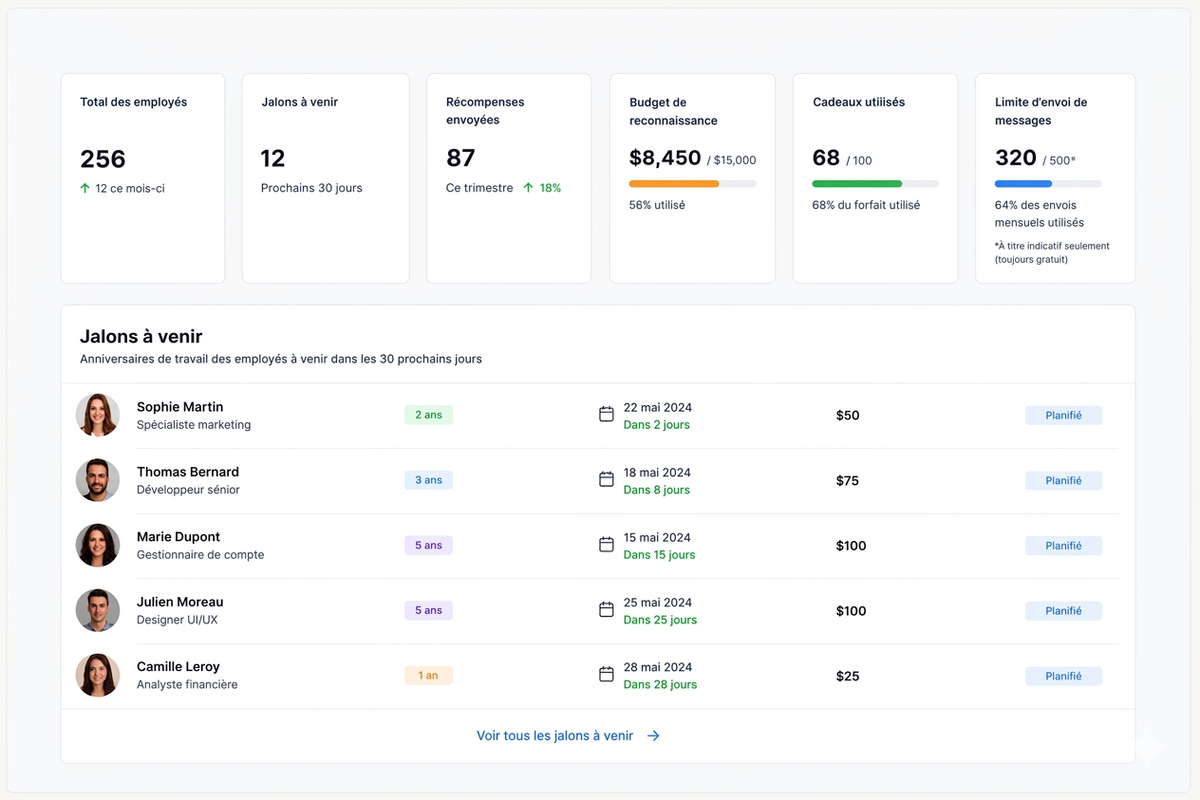Click the calendar icon beside 18 mai 2024
Viewport: 1200px width, 800px height.
point(606,479)
